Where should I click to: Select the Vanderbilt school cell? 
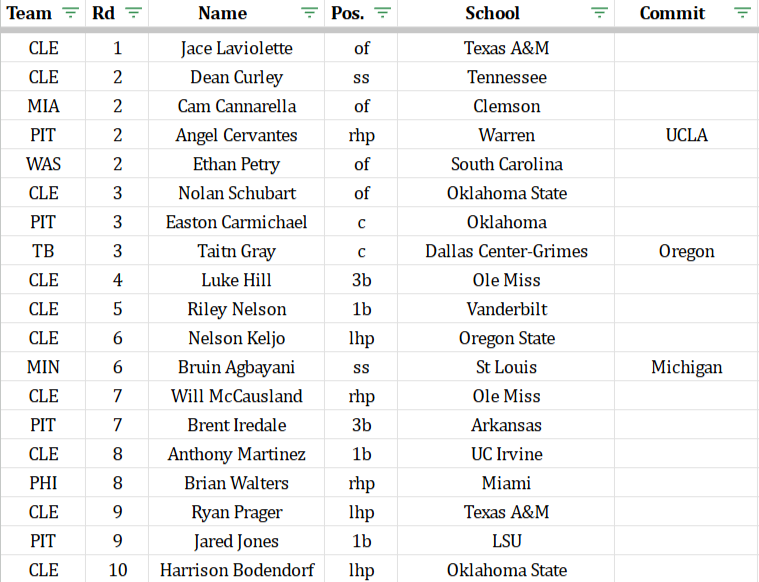506,309
